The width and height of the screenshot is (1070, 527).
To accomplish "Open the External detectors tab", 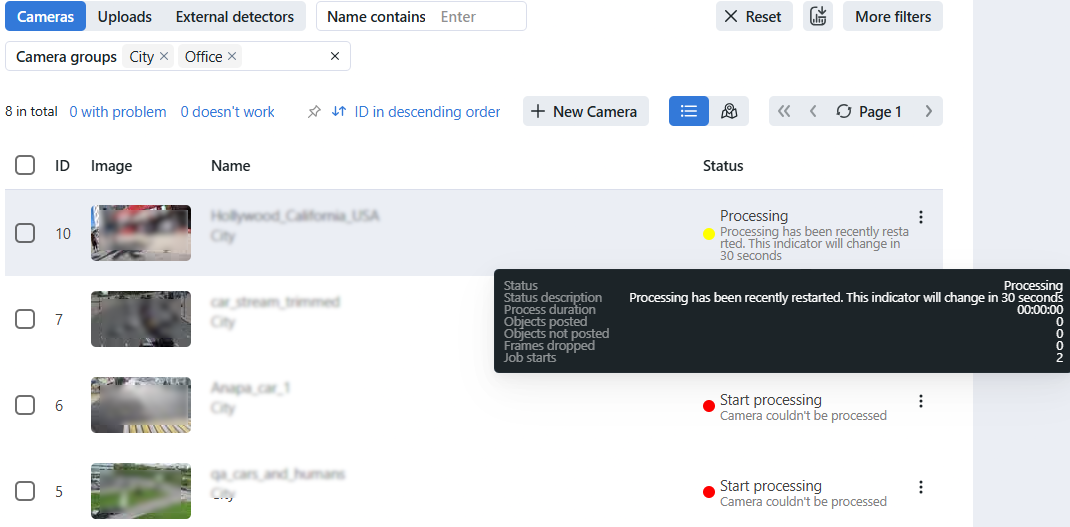I will pyautogui.click(x=234, y=16).
